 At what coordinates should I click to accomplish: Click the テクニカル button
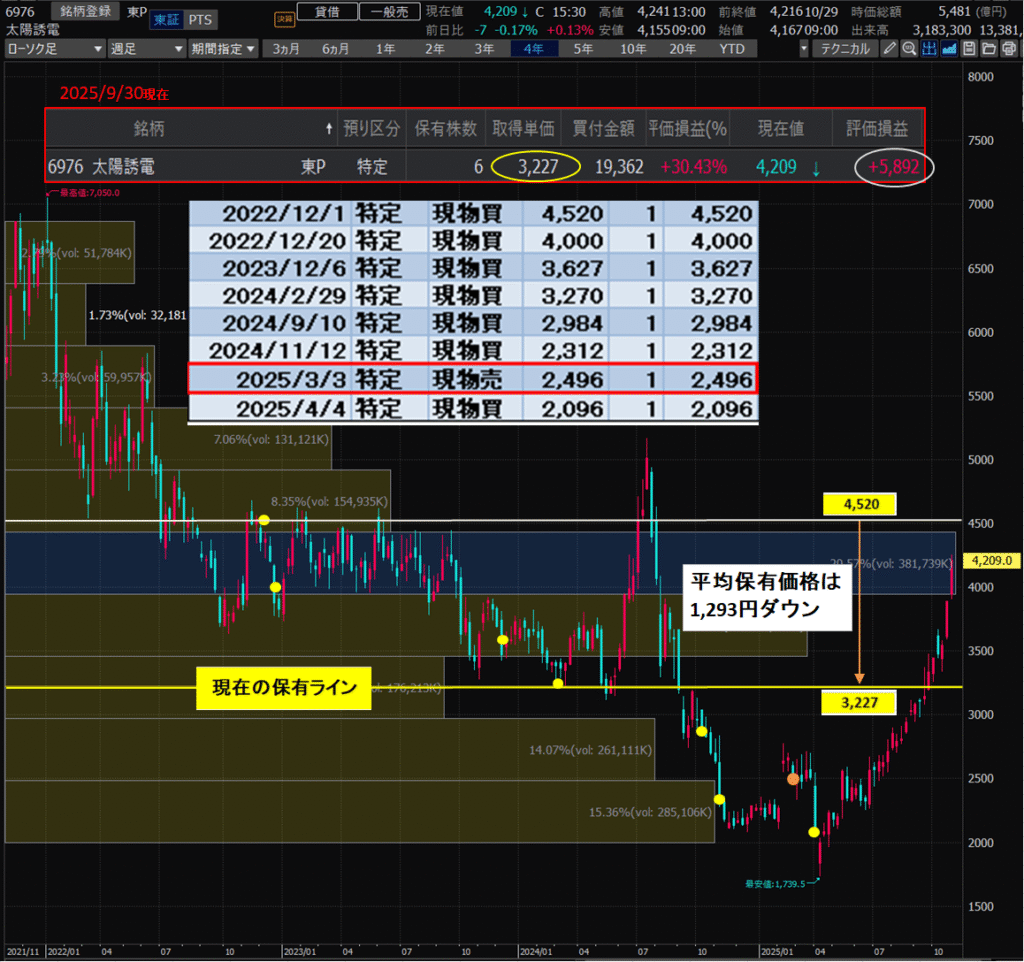(x=844, y=49)
